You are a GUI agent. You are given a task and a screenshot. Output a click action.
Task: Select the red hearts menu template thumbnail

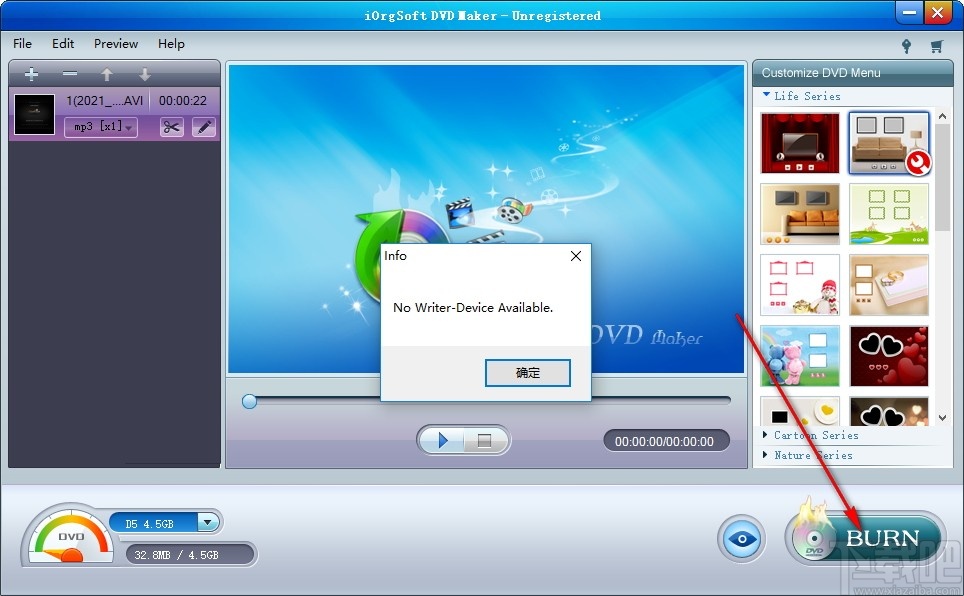tap(888, 356)
